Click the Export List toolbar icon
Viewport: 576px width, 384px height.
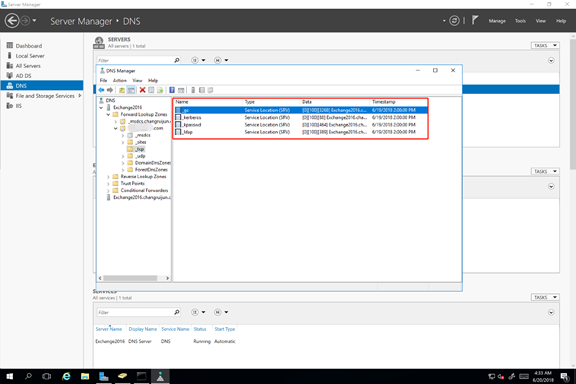(x=160, y=90)
